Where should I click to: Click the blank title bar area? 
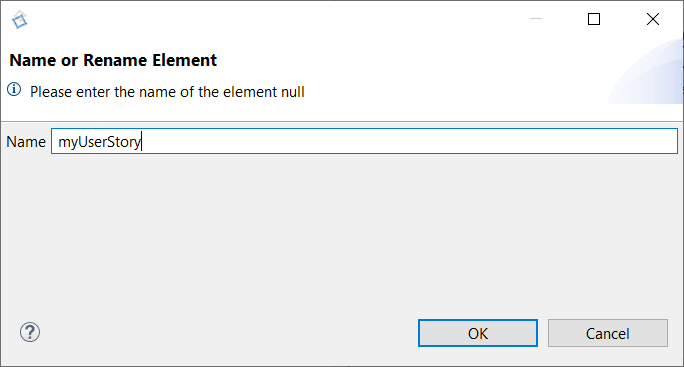270,19
